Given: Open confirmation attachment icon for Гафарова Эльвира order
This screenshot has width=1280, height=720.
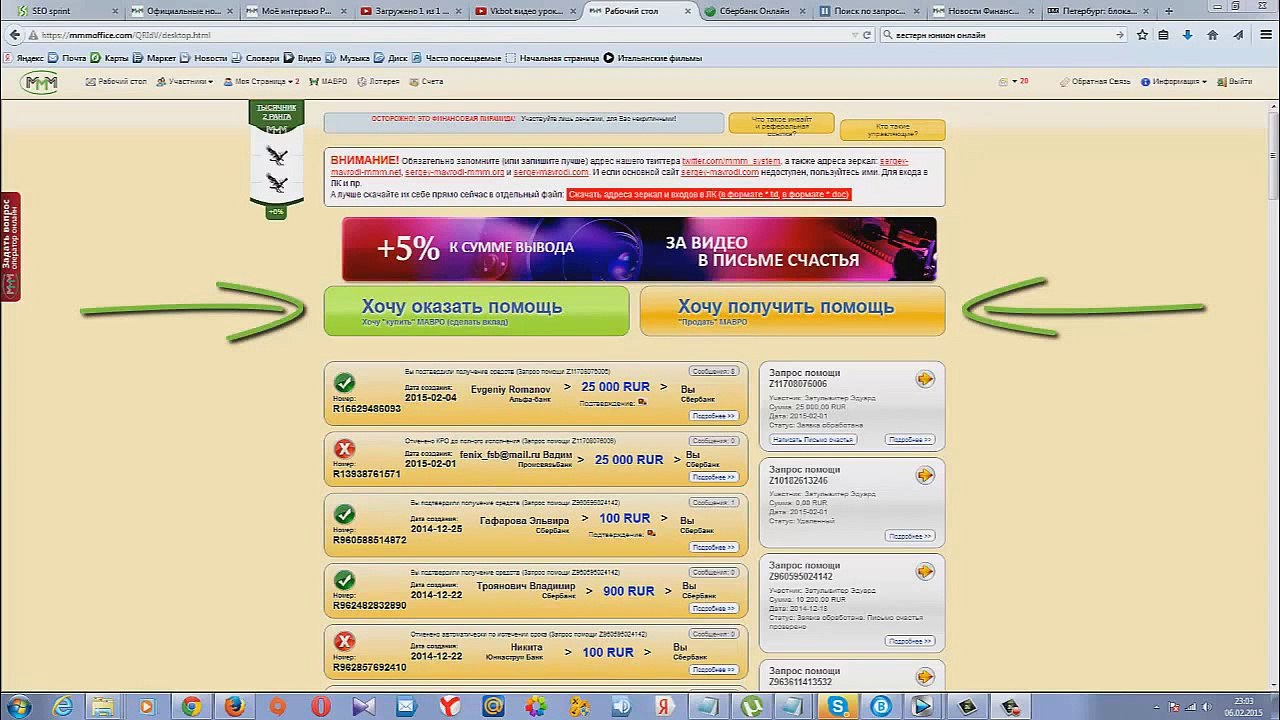Looking at the screenshot, I should (x=651, y=534).
